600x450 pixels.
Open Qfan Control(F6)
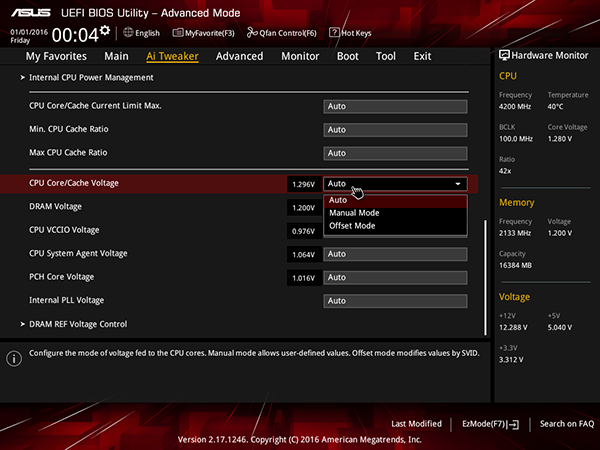coord(282,33)
